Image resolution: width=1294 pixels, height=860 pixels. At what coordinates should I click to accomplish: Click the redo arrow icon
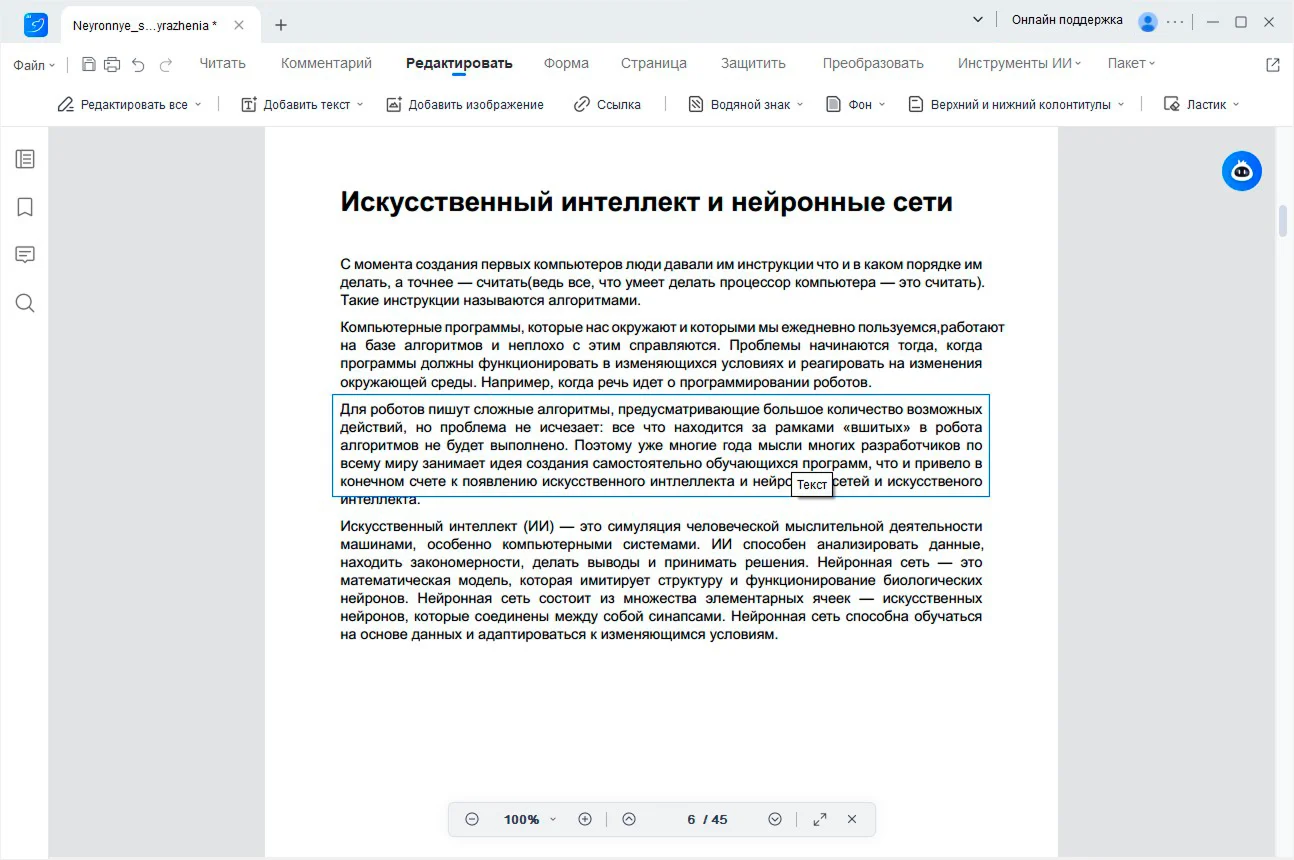point(166,64)
